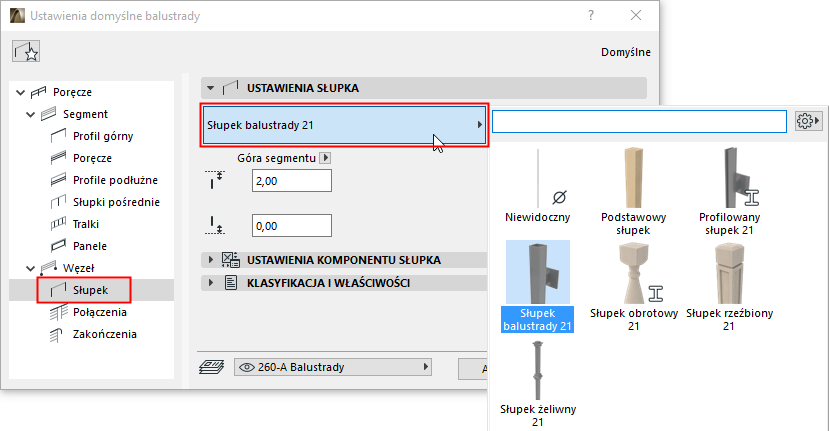Collapse the Segment tree node
829x431 pixels.
(30, 114)
